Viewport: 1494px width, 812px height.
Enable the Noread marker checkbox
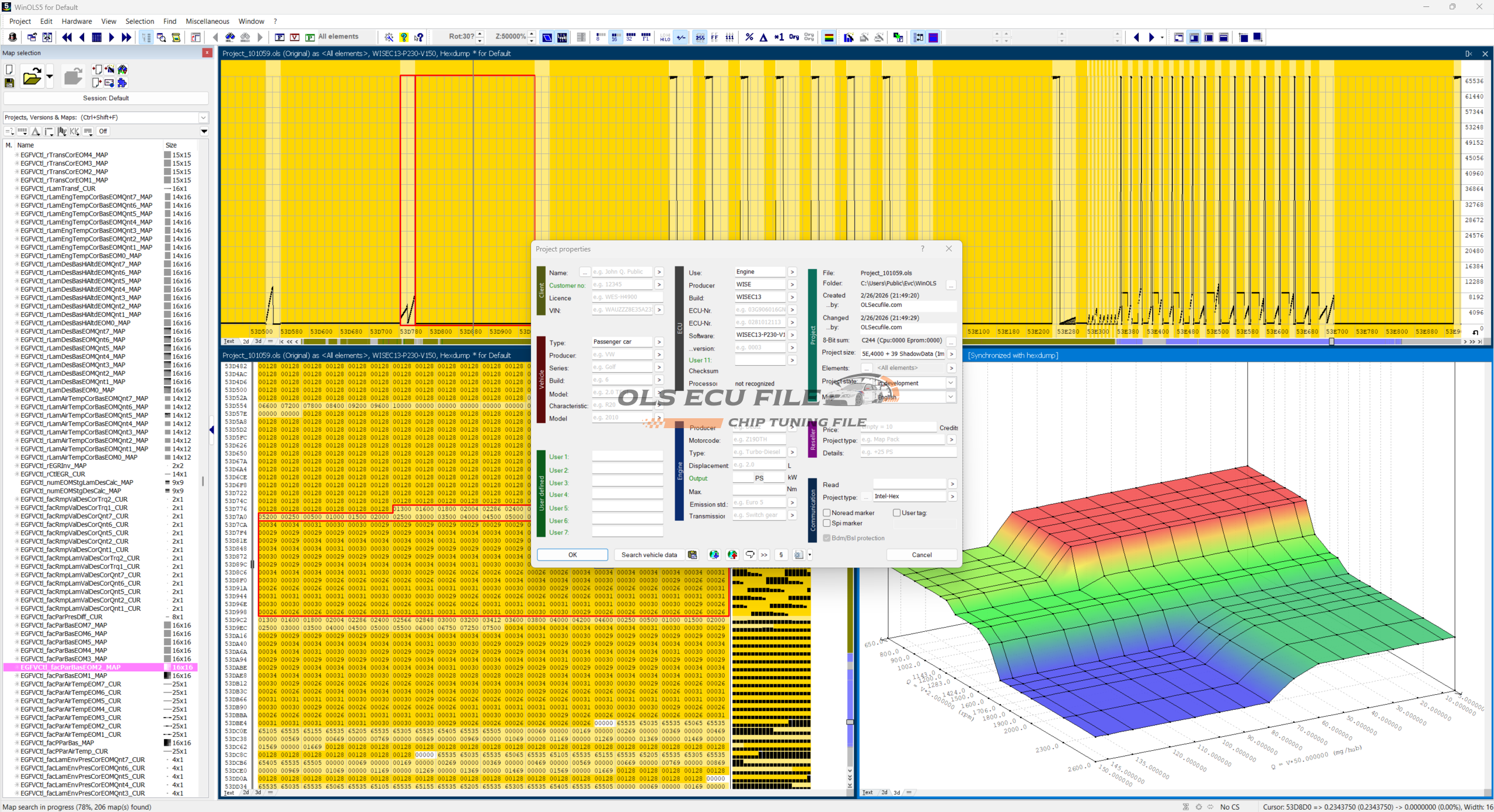(x=827, y=513)
